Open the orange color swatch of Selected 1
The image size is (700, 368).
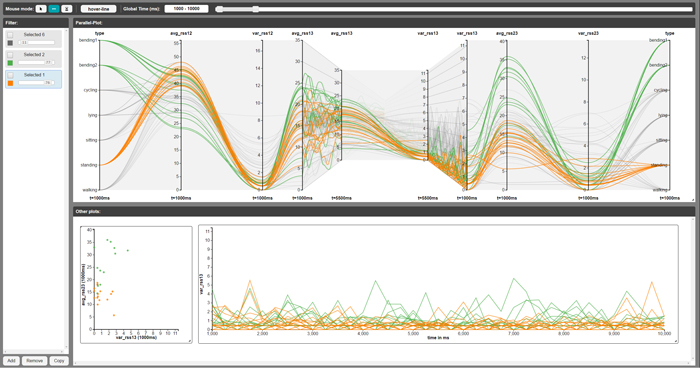pos(10,83)
